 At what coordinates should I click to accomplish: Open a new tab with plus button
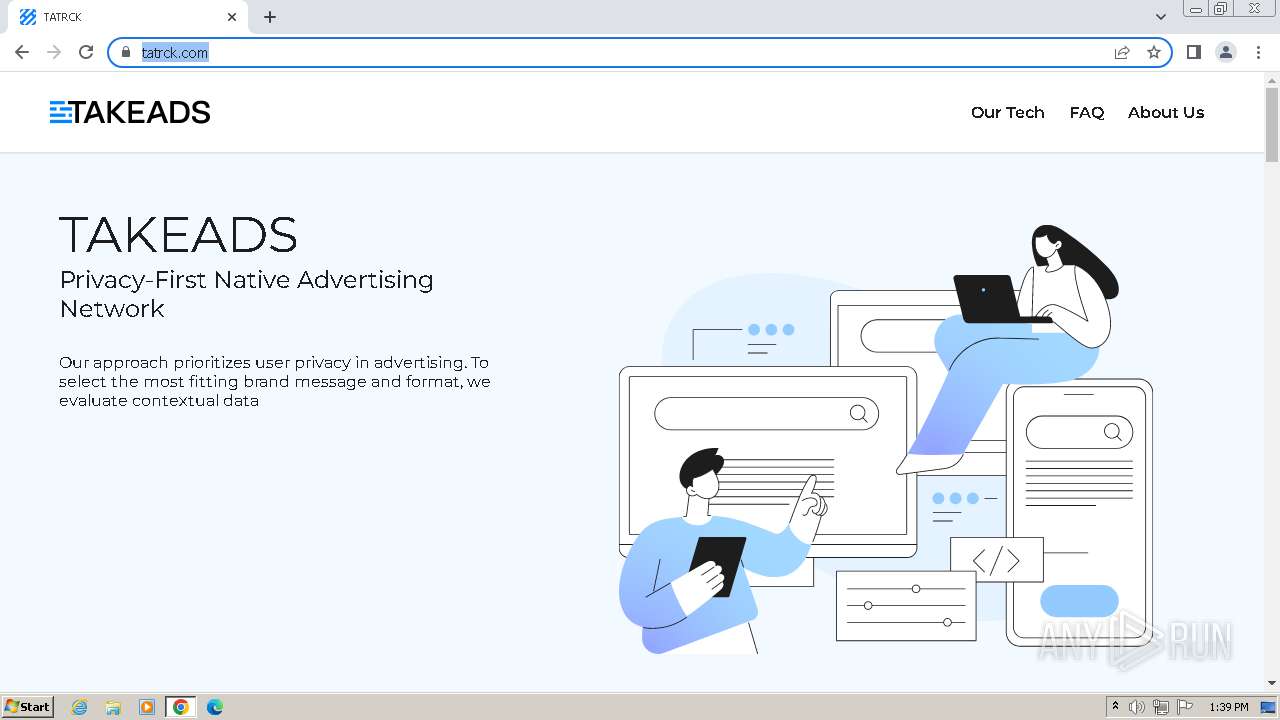tap(270, 17)
